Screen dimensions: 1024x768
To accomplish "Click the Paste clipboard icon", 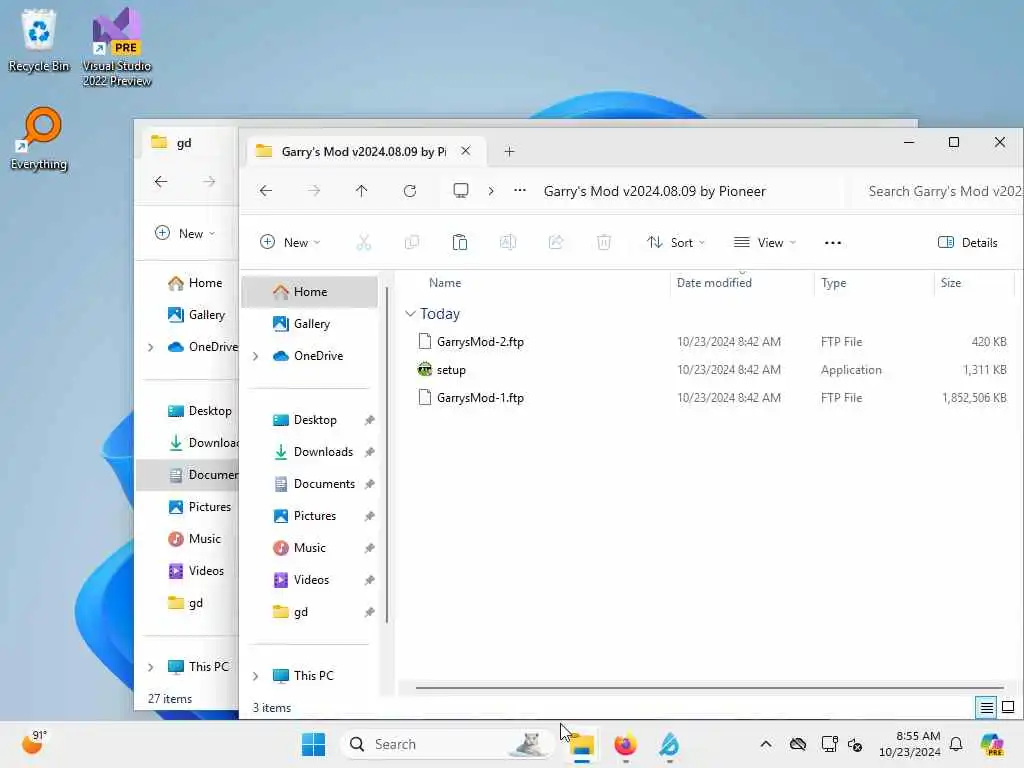I will coord(460,243).
